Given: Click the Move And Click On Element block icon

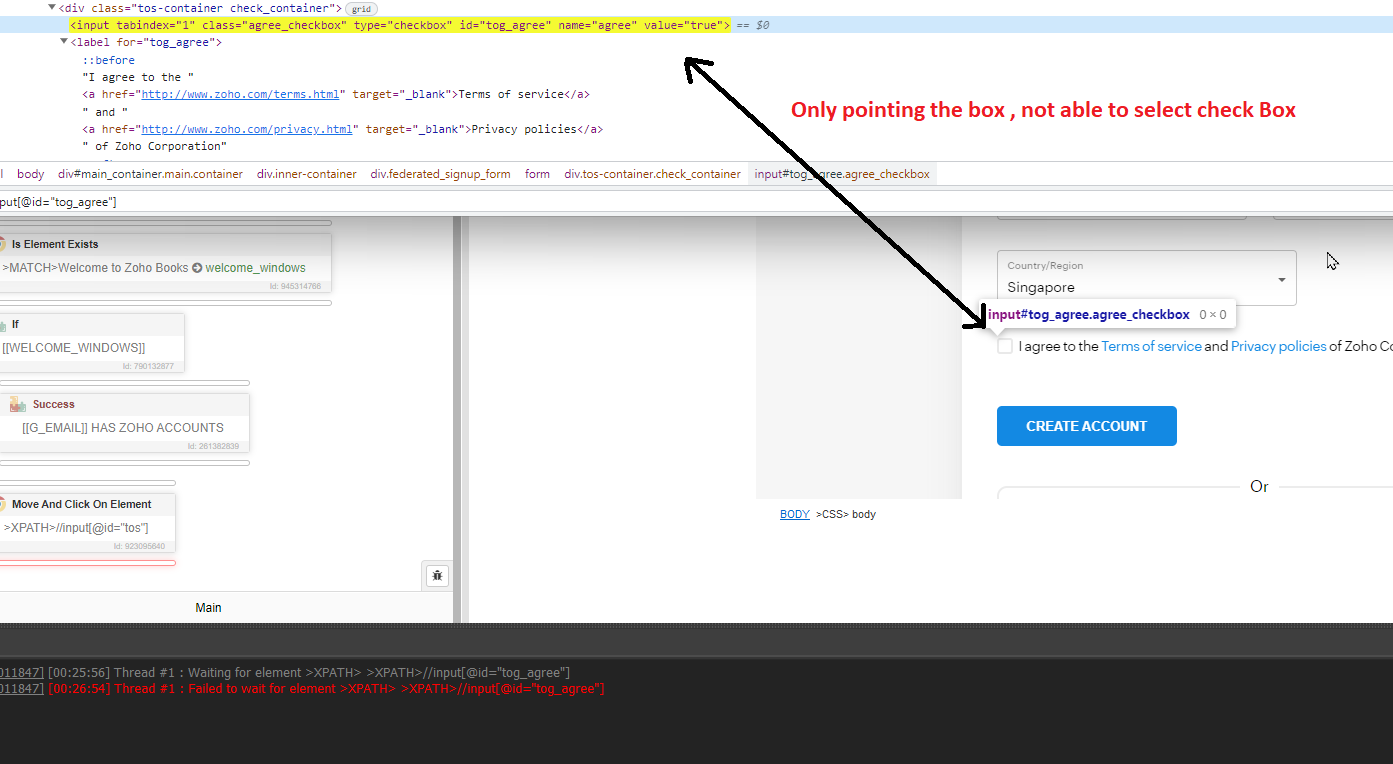Looking at the screenshot, I should pos(4,504).
